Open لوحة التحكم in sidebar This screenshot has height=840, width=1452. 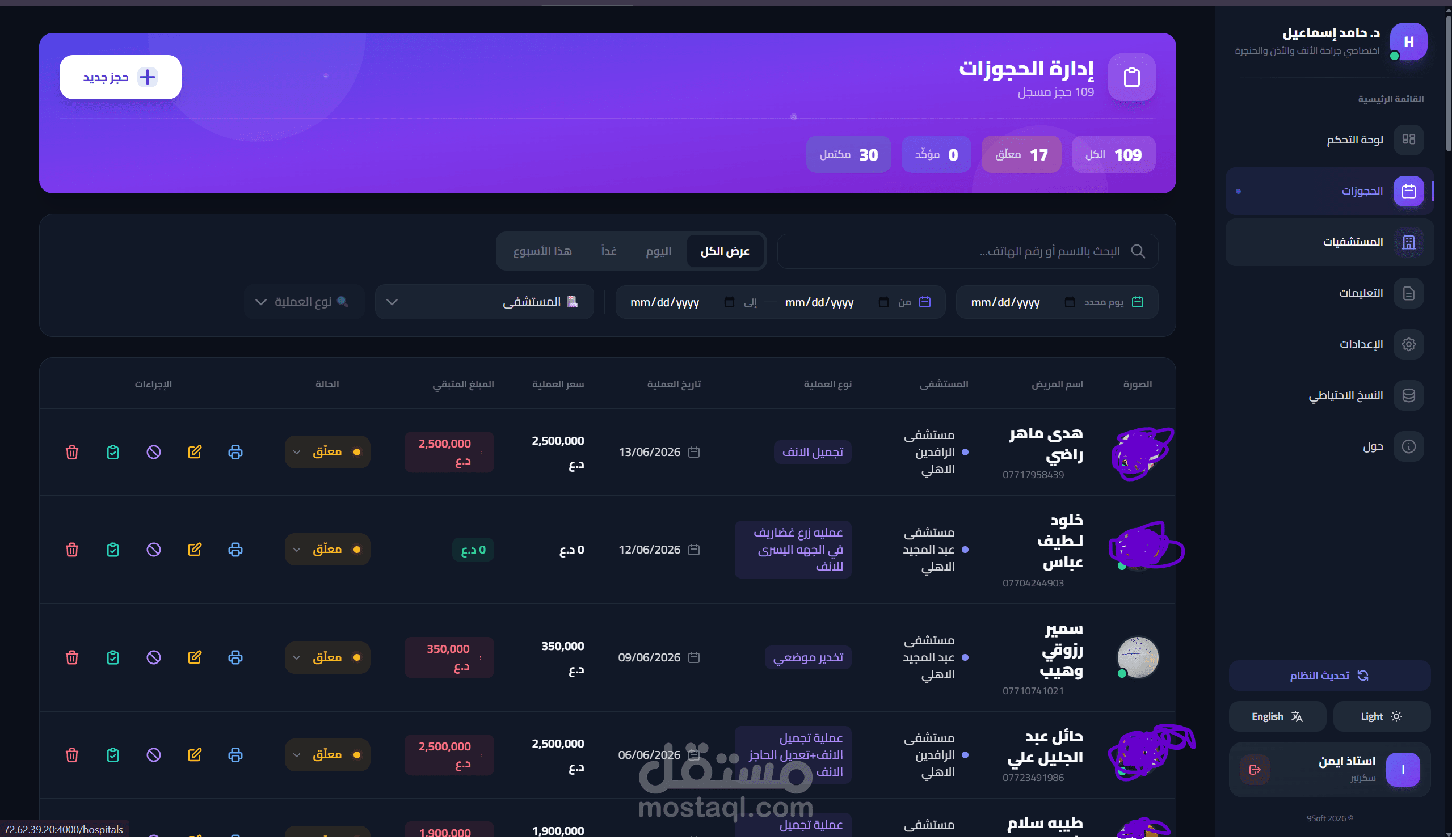click(x=1329, y=140)
